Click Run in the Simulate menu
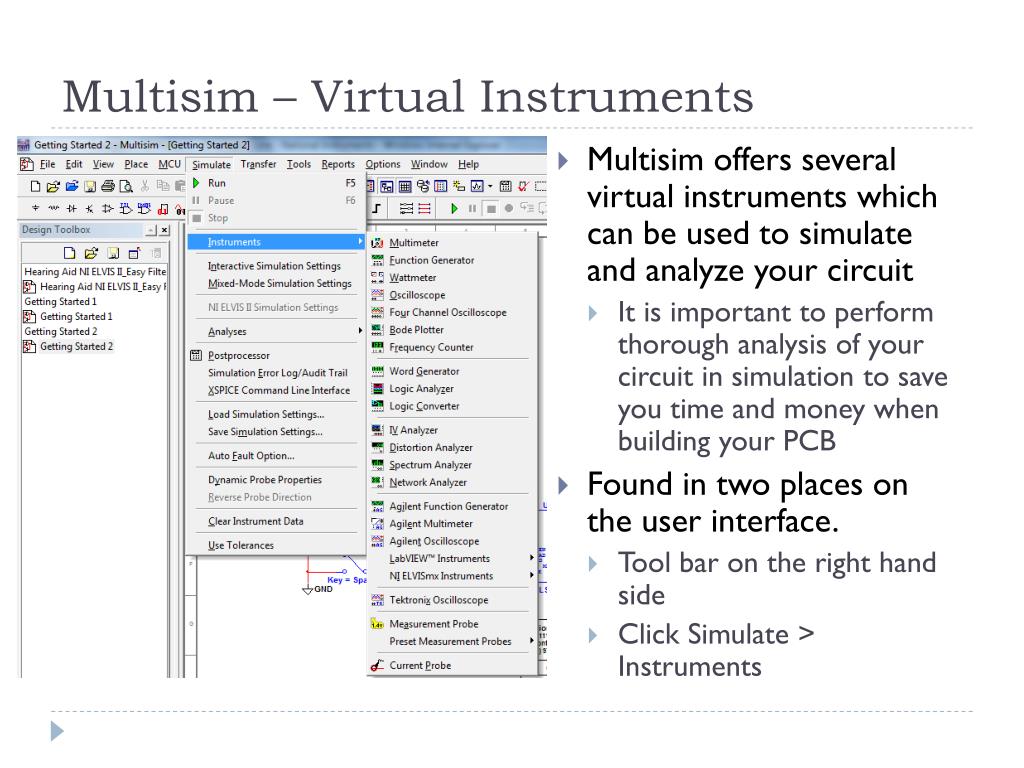The width and height of the screenshot is (1024, 768). click(x=276, y=184)
